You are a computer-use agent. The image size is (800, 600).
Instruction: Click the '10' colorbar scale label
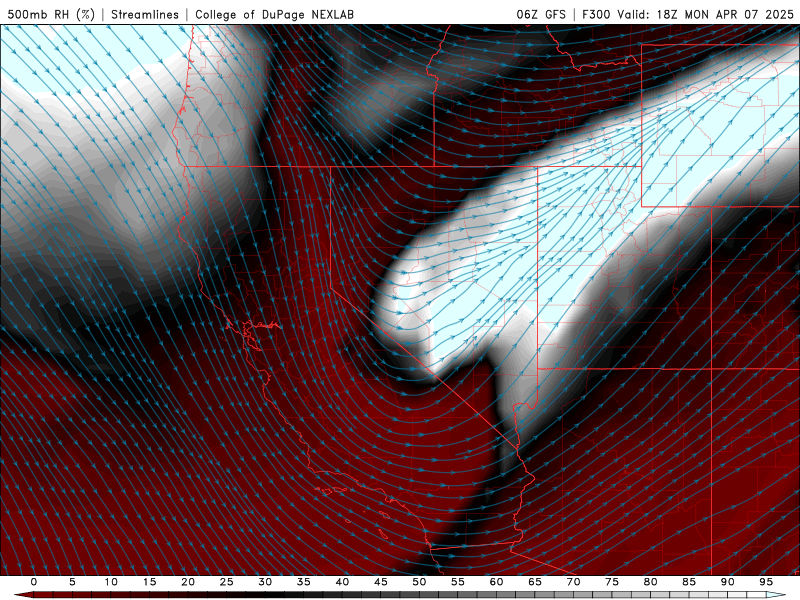[111, 582]
